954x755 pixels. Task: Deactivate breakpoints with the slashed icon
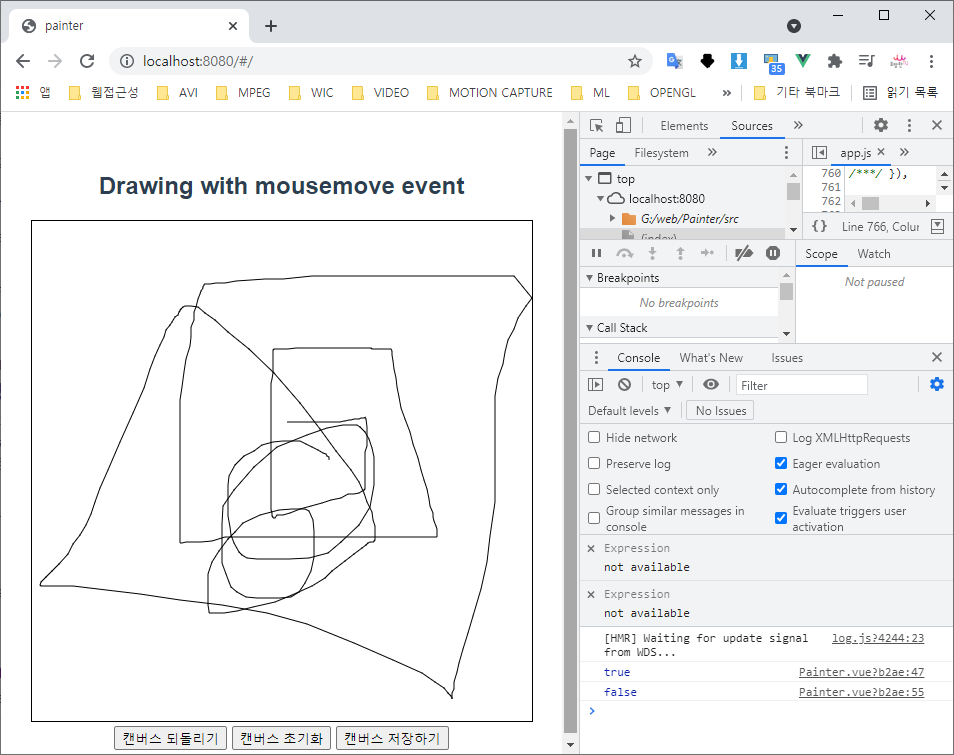[x=743, y=253]
